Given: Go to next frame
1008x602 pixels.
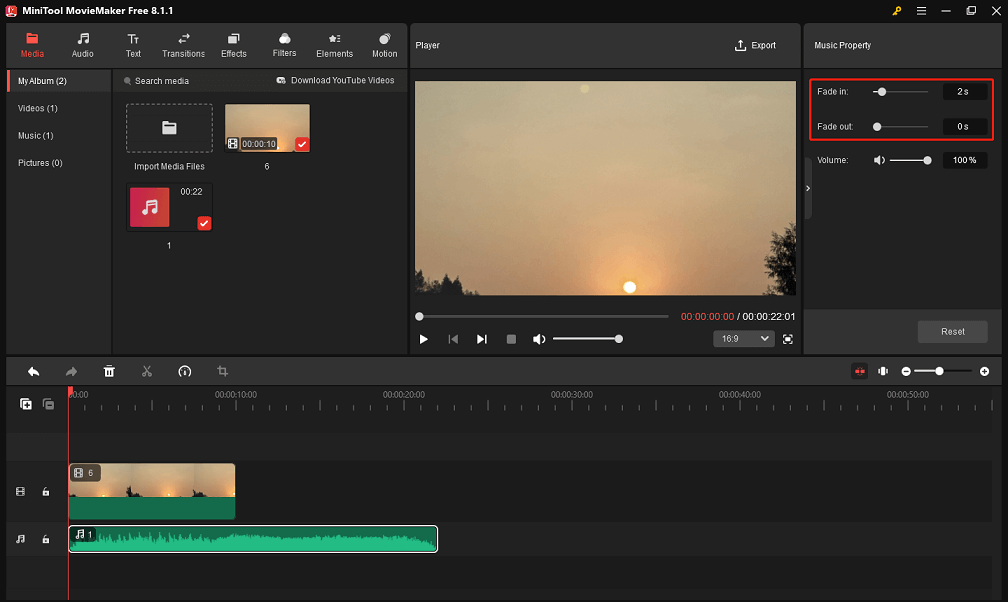Looking at the screenshot, I should [x=482, y=339].
